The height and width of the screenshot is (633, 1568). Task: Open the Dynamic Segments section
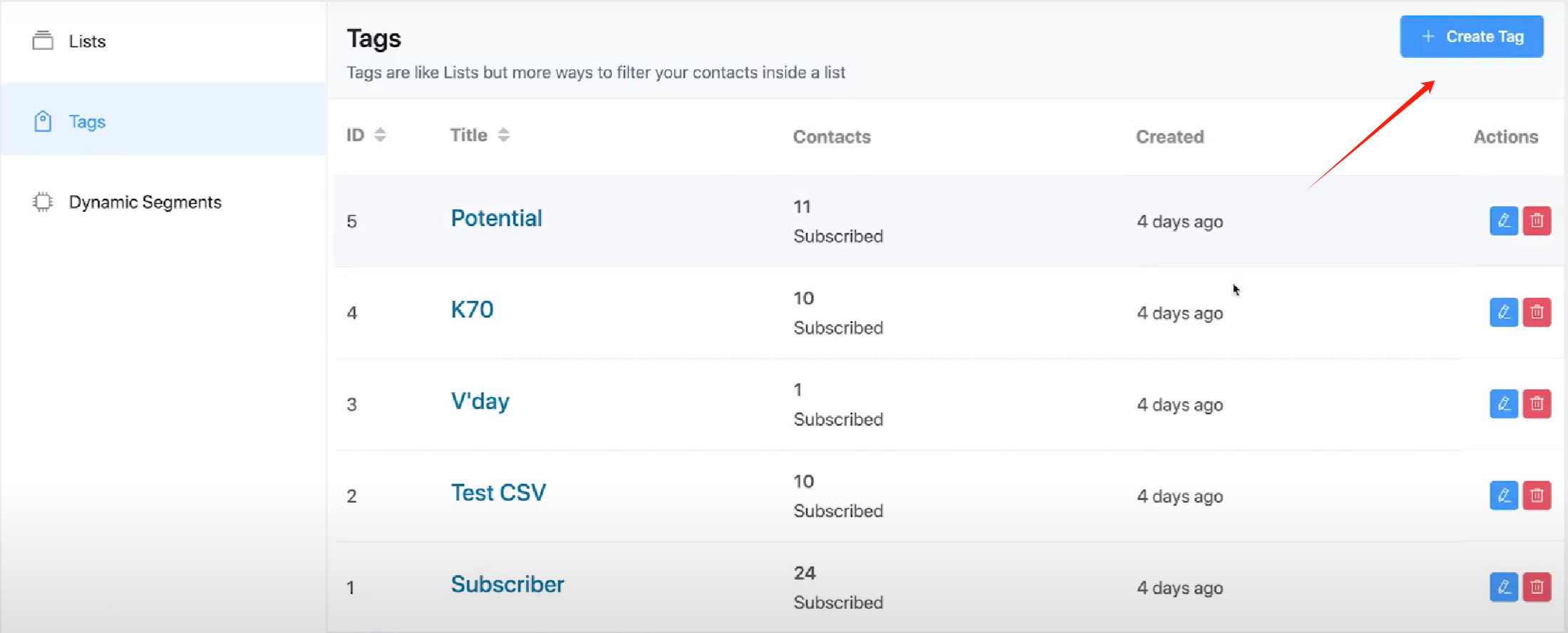click(145, 202)
